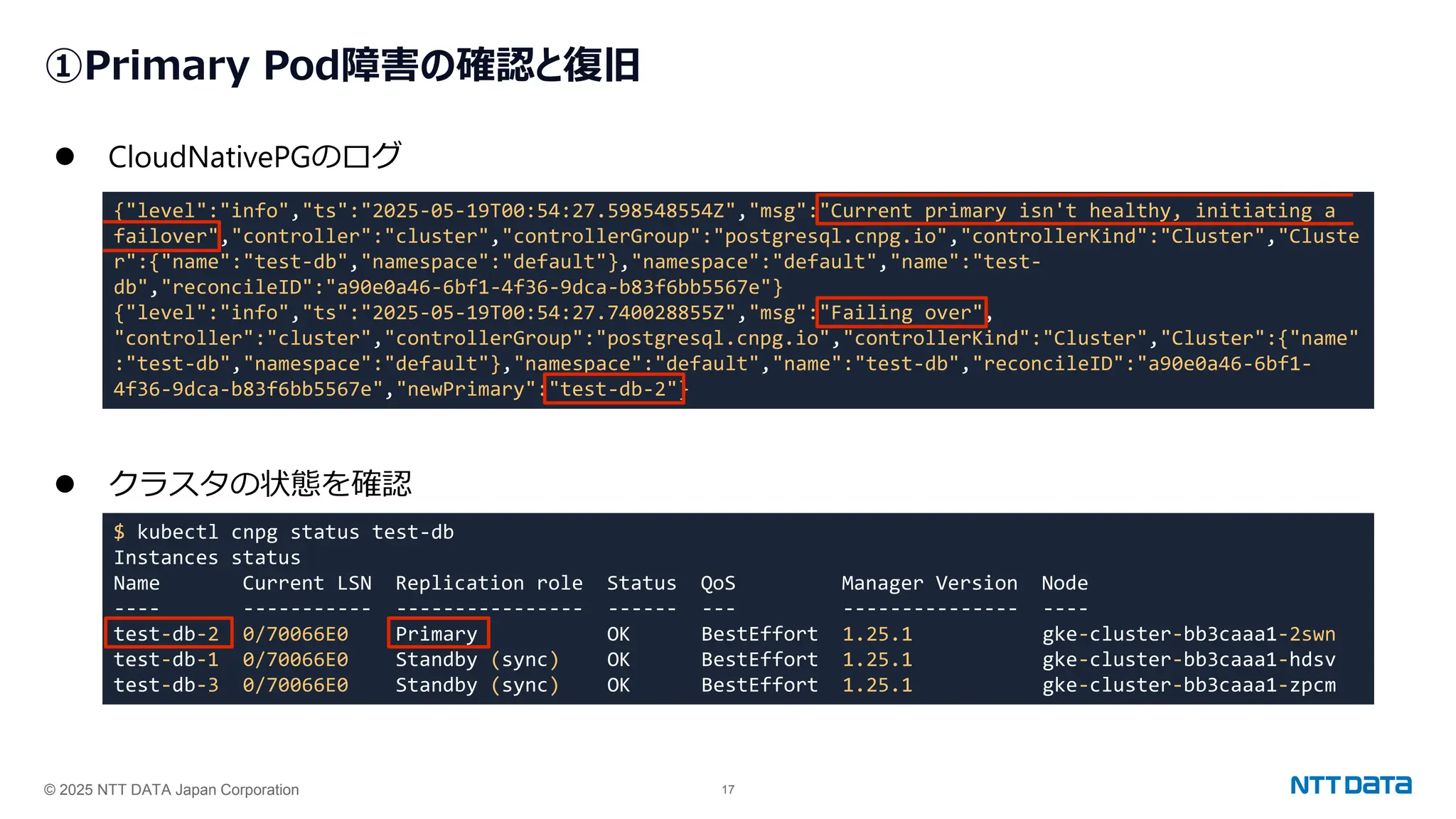The height and width of the screenshot is (819, 1456).
Task: Click the boxed test-db-2 instance name
Action: [x=168, y=633]
